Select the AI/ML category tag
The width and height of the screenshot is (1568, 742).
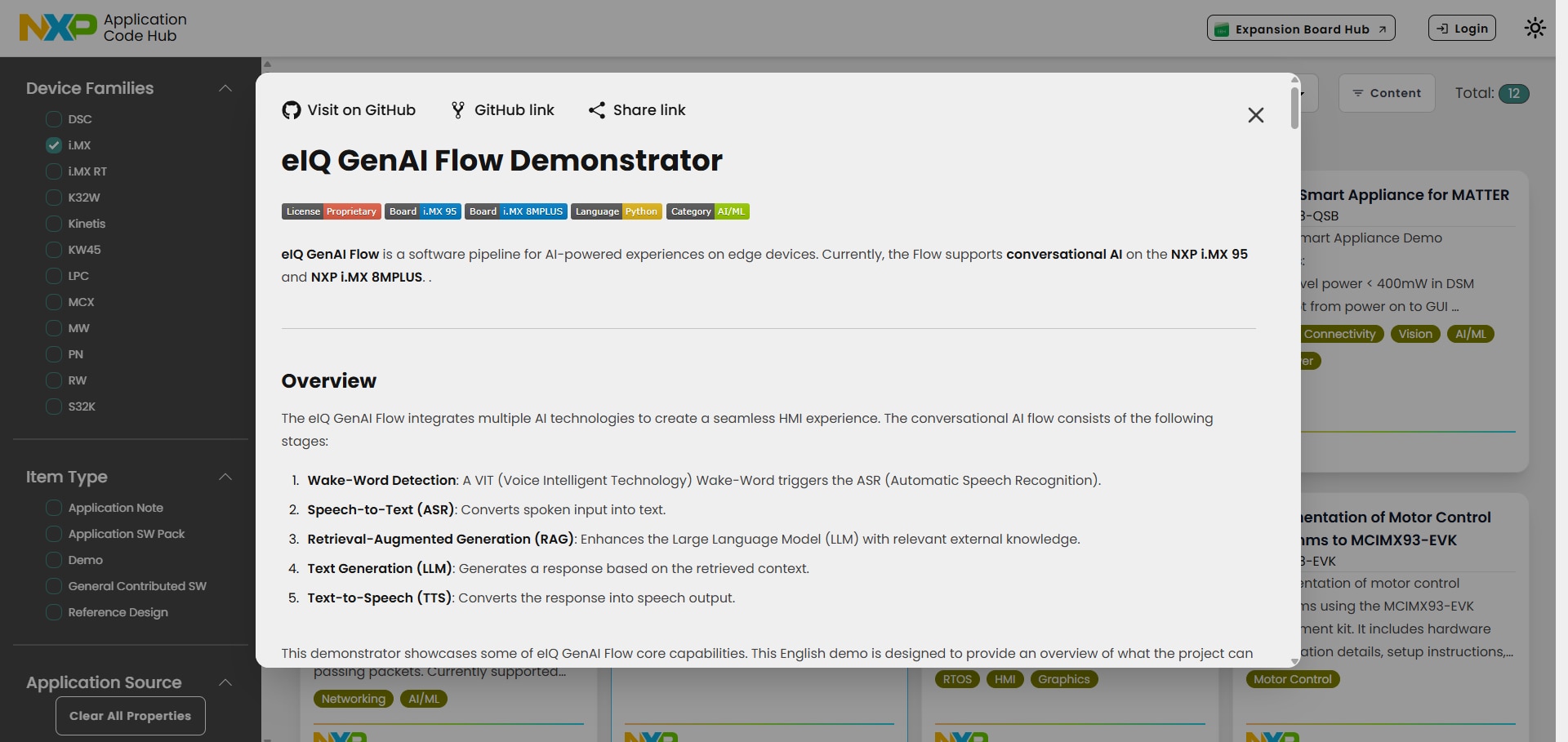pyautogui.click(x=731, y=211)
